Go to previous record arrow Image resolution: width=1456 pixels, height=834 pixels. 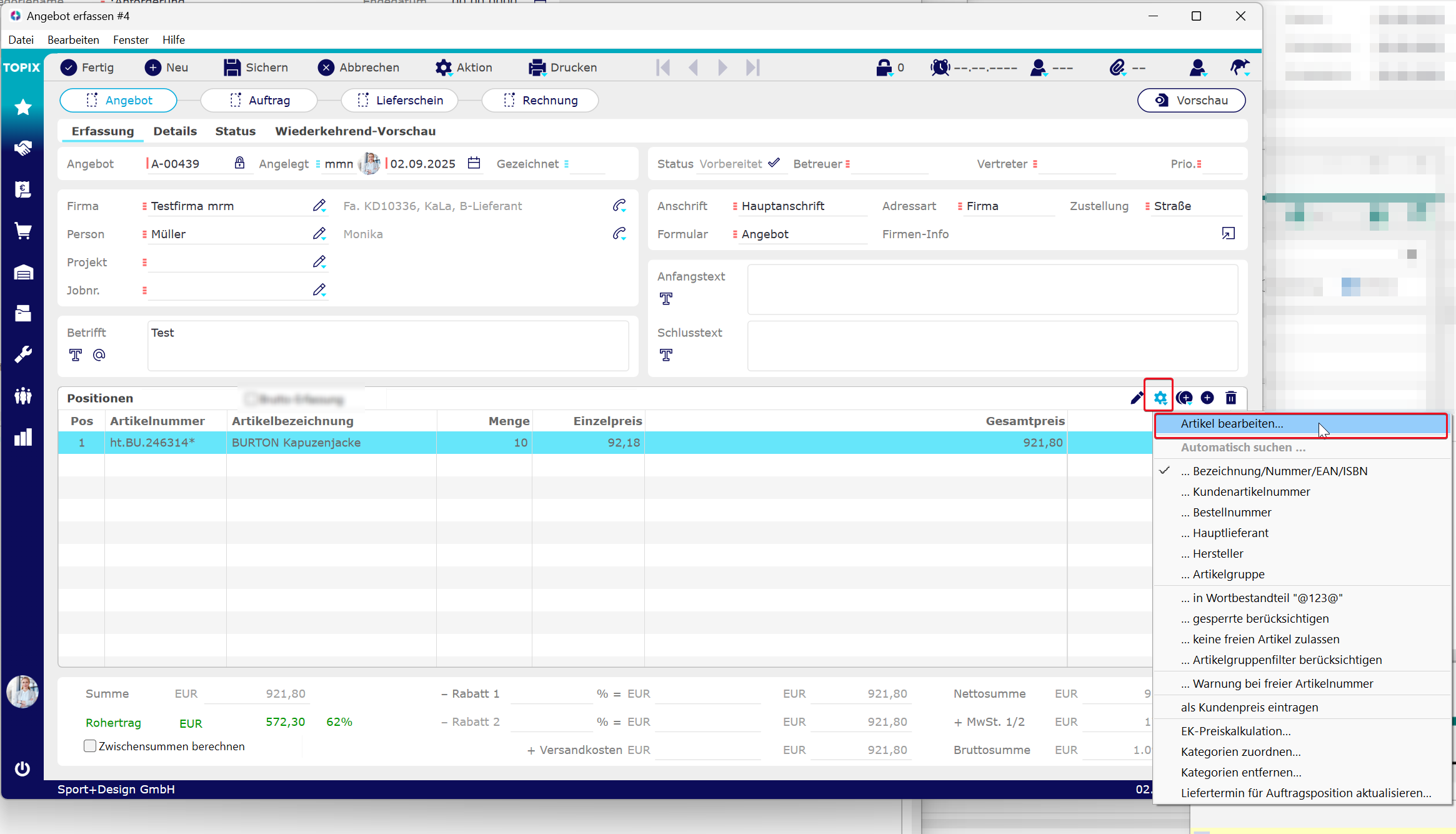tap(693, 68)
